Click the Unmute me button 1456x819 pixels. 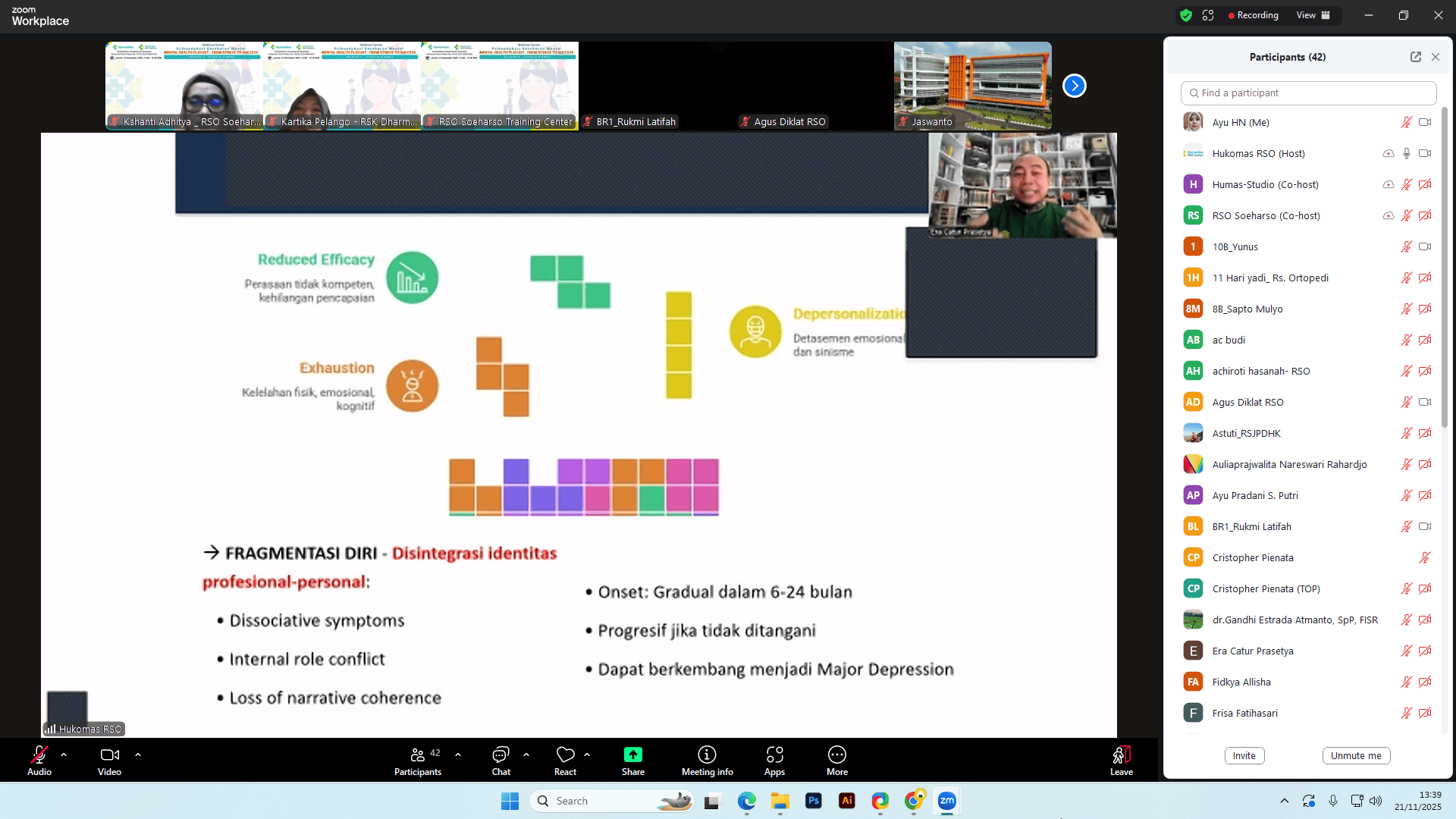1356,755
